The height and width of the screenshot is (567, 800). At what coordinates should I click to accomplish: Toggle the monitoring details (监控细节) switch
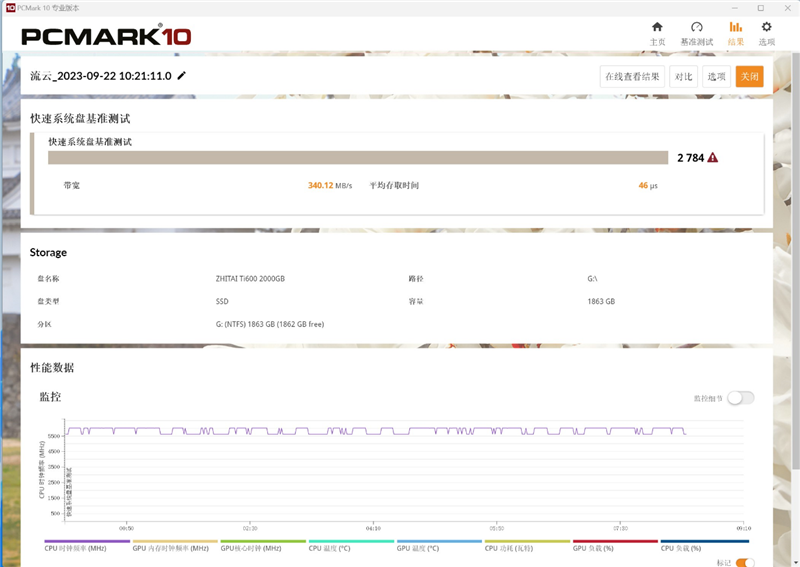[x=740, y=398]
